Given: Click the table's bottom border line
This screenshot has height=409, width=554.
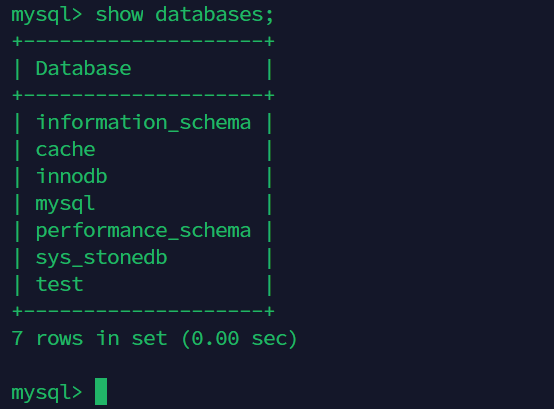Looking at the screenshot, I should pyautogui.click(x=143, y=311).
